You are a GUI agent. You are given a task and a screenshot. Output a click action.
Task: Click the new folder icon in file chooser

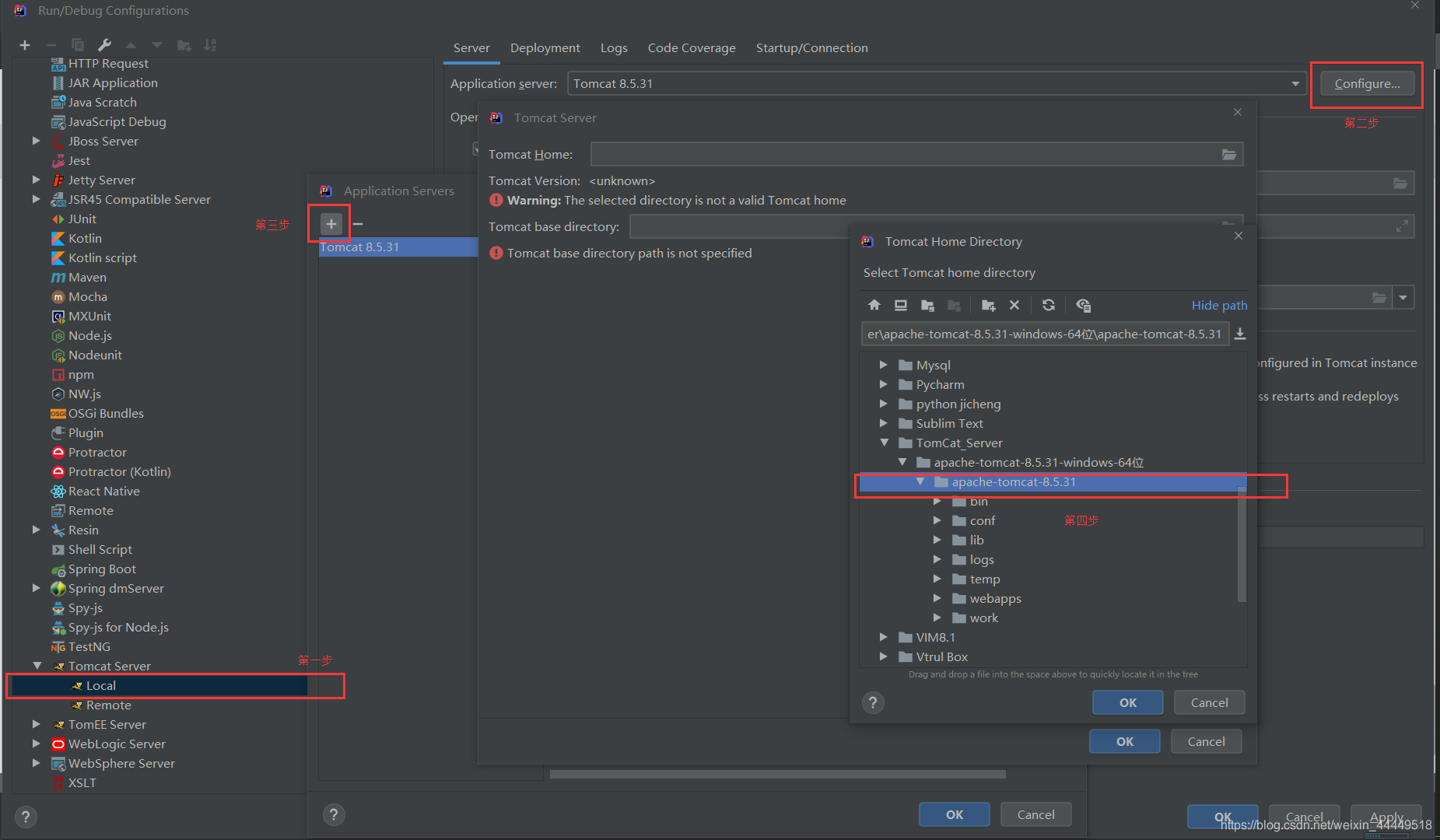[x=988, y=305]
